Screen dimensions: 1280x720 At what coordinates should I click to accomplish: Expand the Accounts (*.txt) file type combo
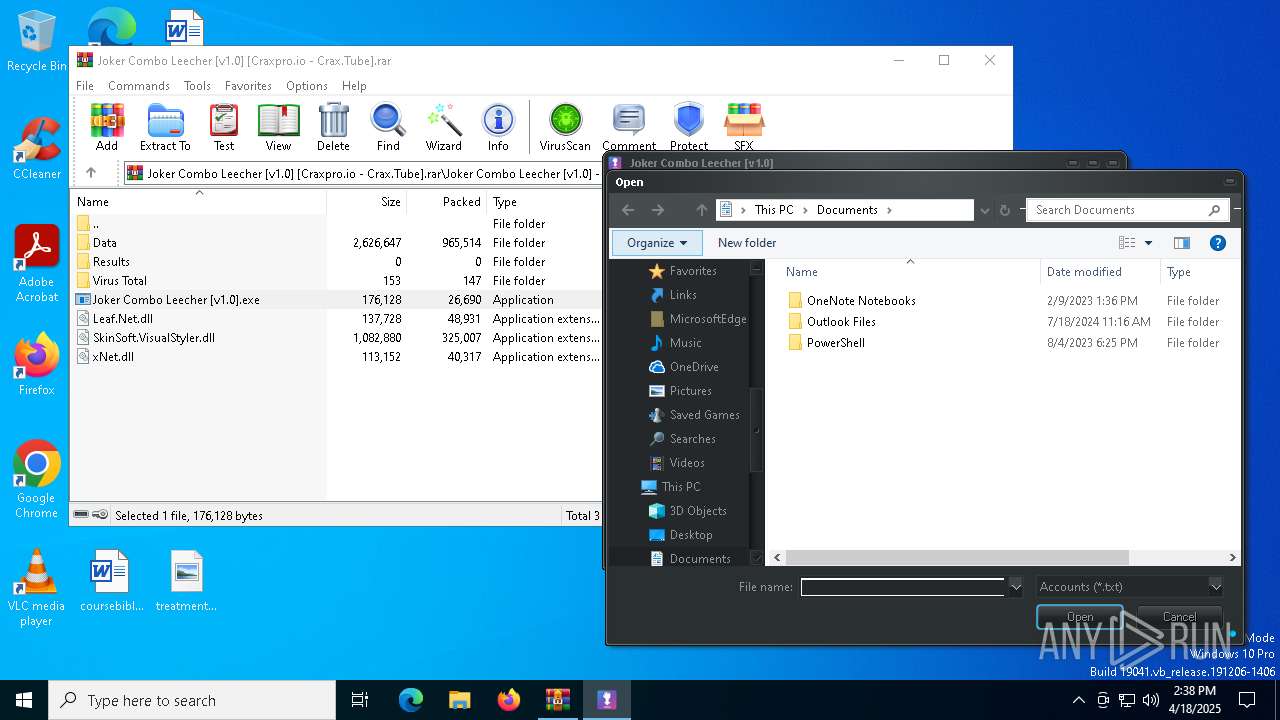[x=1215, y=587]
